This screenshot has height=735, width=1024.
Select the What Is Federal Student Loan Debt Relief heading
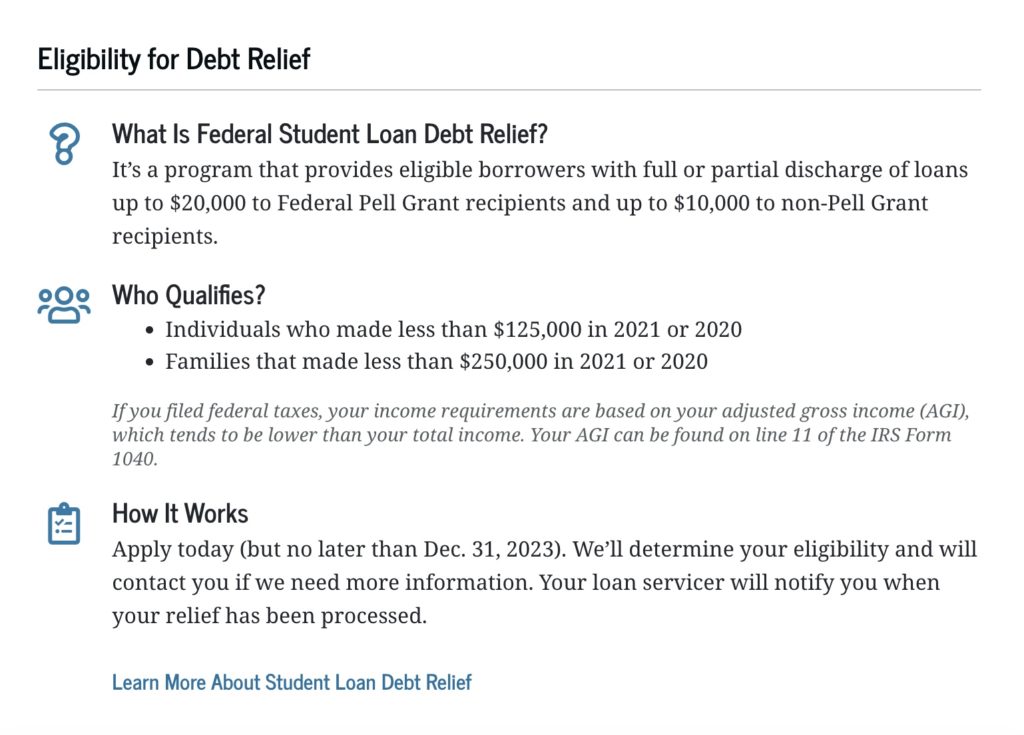tap(330, 133)
